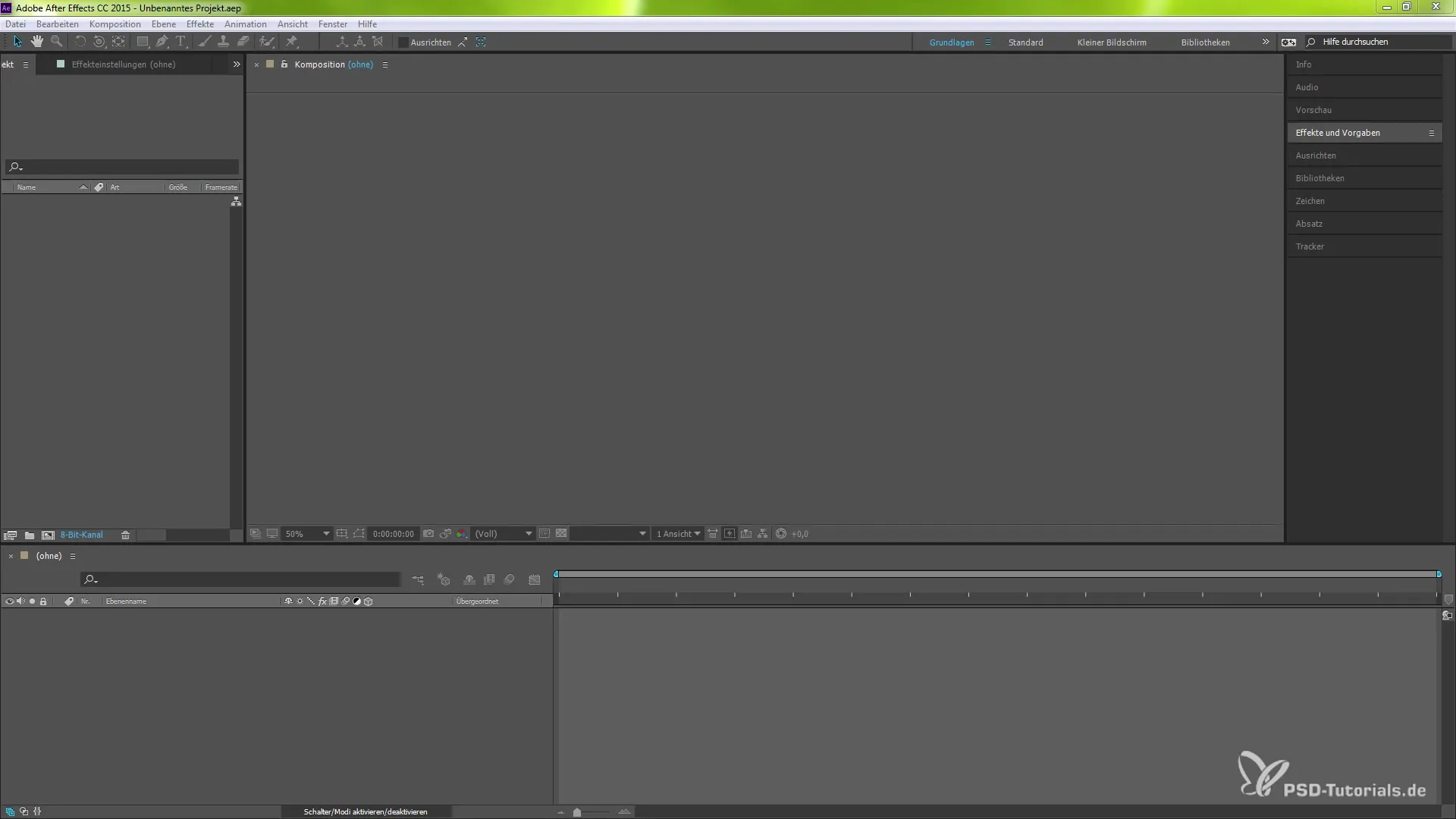The width and height of the screenshot is (1456, 819).
Task: Click the snap bounding-box icon next to Ausrichten
Action: pyautogui.click(x=481, y=42)
